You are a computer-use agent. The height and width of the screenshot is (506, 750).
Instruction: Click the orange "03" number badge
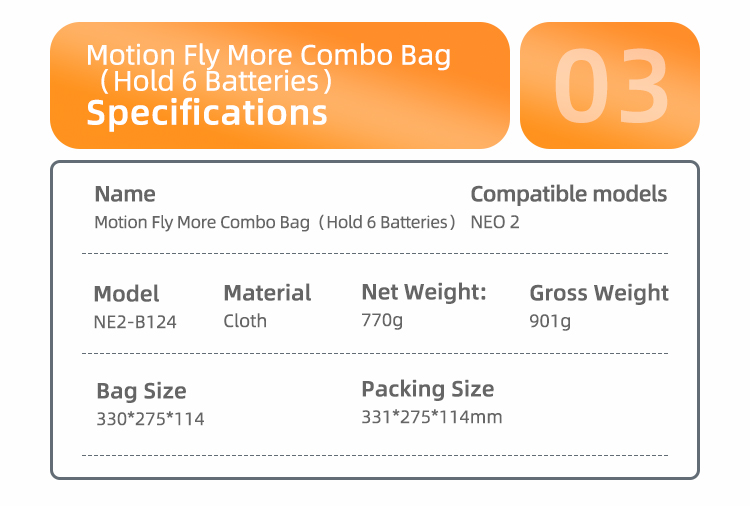(x=610, y=85)
